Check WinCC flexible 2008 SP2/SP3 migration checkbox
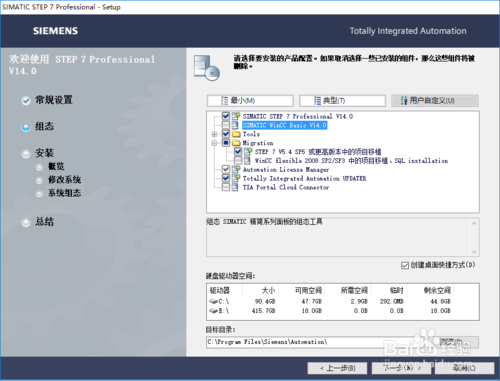 point(238,160)
